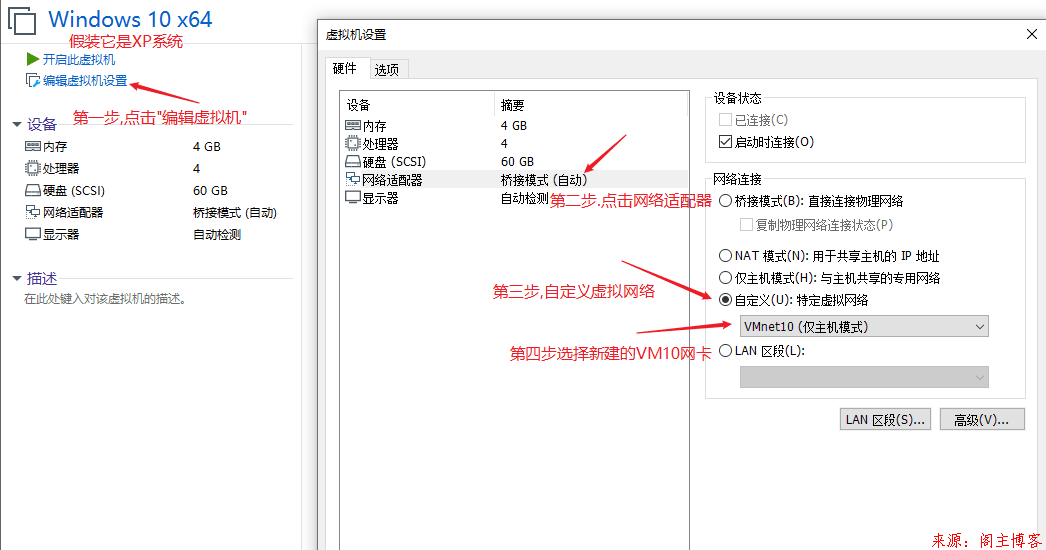The width and height of the screenshot is (1046, 550).
Task: Select display icon in settings dialog list
Action: pos(353,198)
